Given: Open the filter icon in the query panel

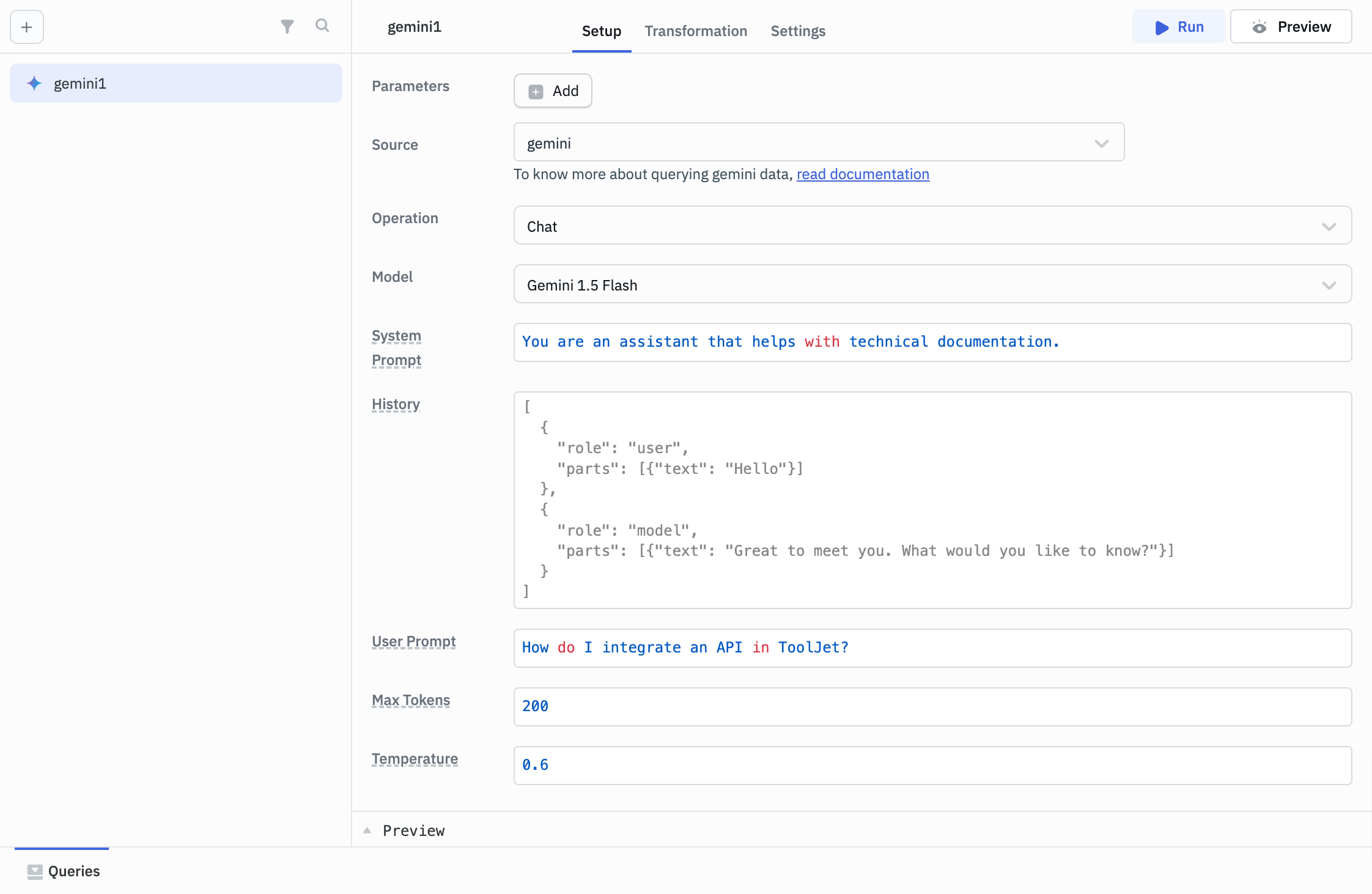Looking at the screenshot, I should click(288, 26).
